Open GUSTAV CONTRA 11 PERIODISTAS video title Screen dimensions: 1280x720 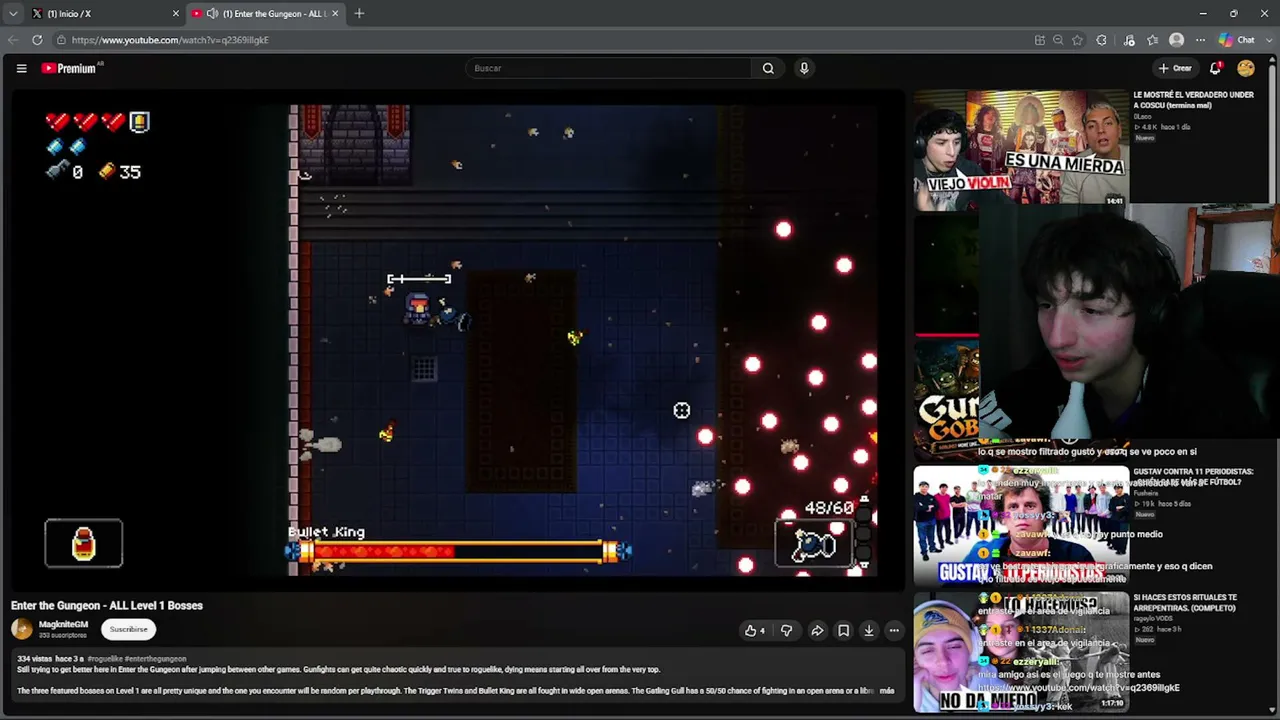pyautogui.click(x=1192, y=476)
